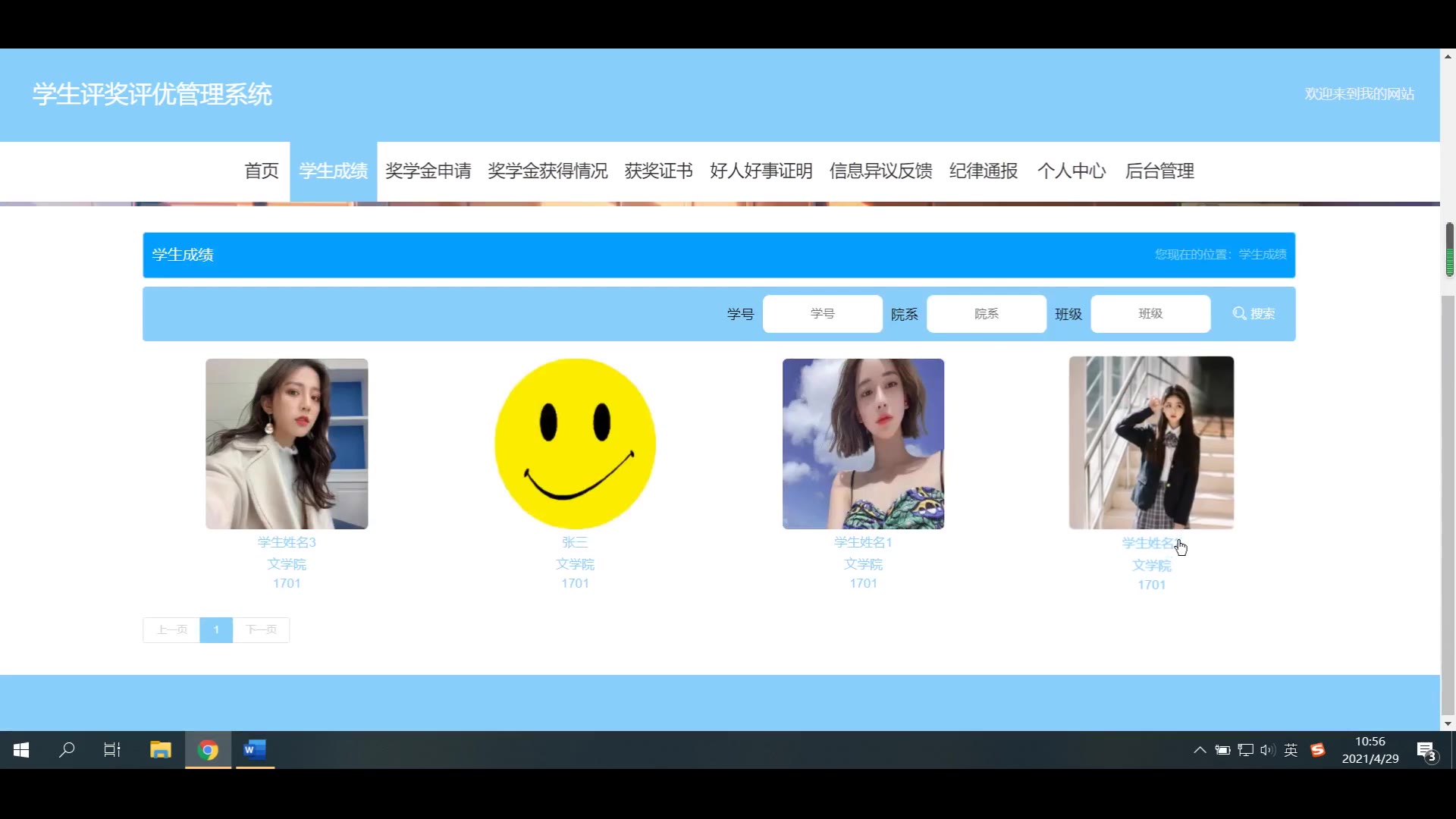Click the Sogou input method icon
Screen dimensions: 1456x819
click(1318, 750)
